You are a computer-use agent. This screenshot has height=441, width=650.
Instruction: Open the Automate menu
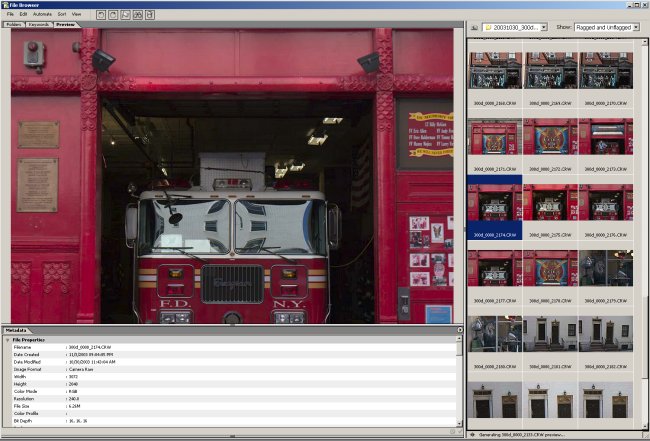[42, 14]
